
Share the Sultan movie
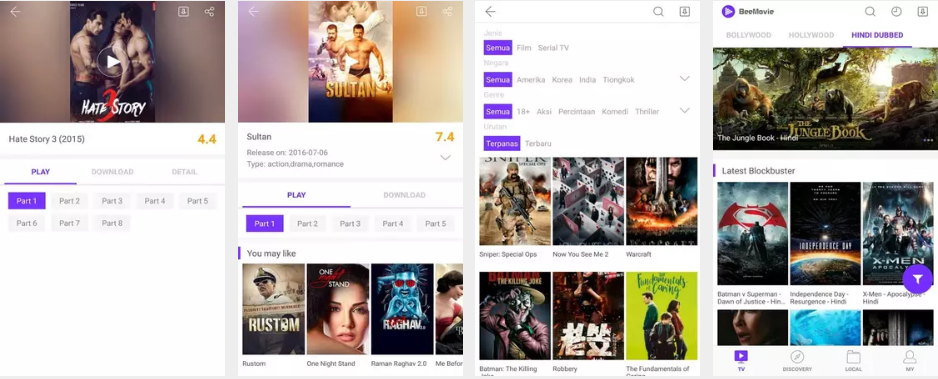[447, 12]
